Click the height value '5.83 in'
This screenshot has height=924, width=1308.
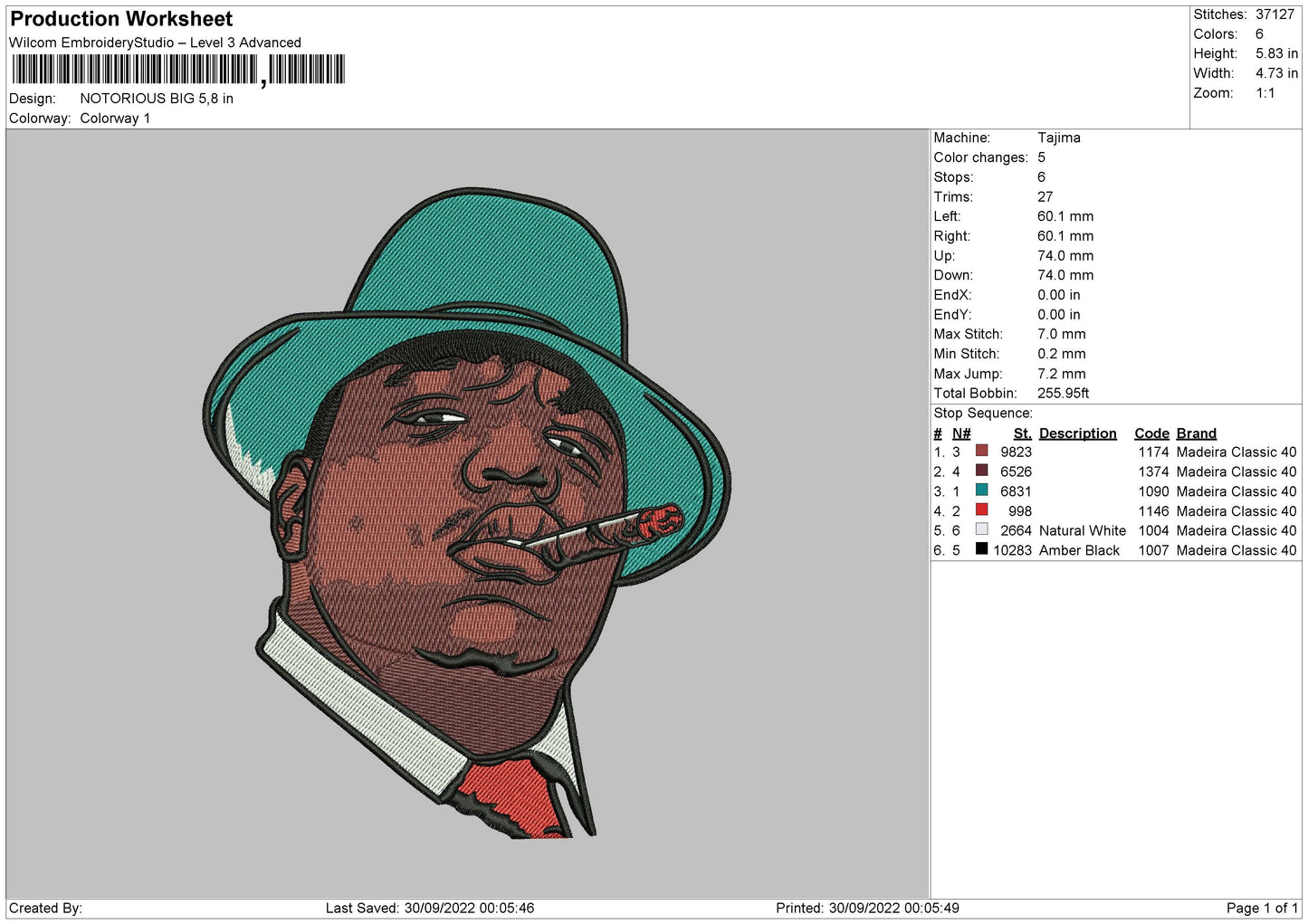pyautogui.click(x=1276, y=53)
